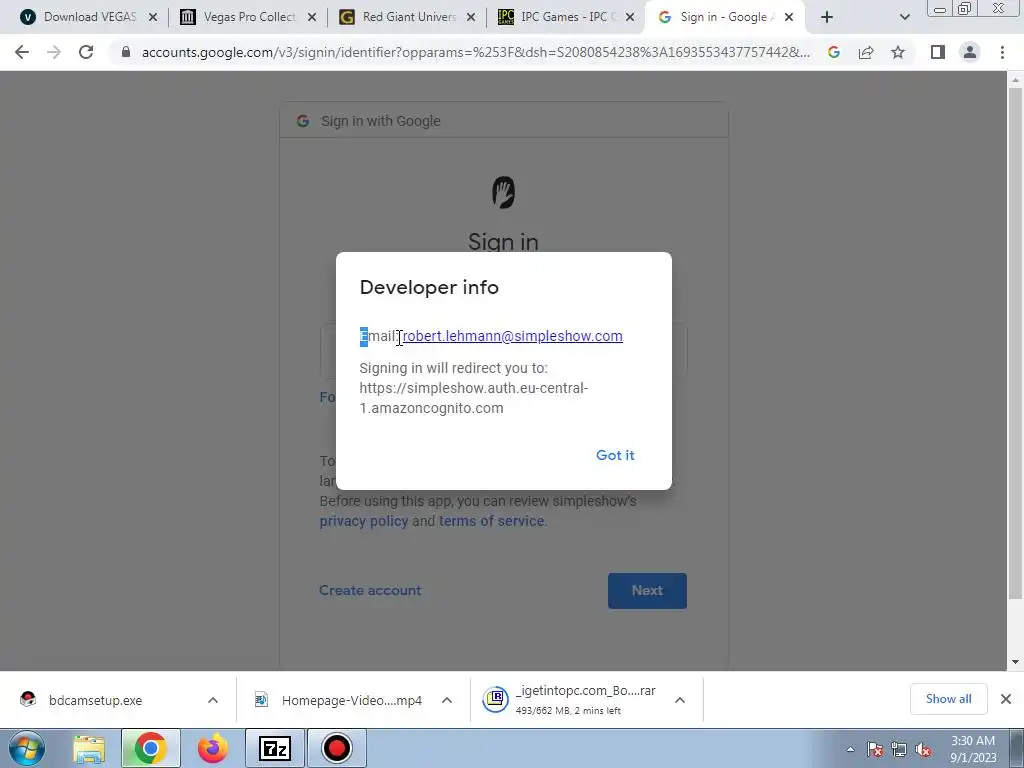Open a new tab with plus button
This screenshot has height=768, width=1024.
click(x=827, y=17)
